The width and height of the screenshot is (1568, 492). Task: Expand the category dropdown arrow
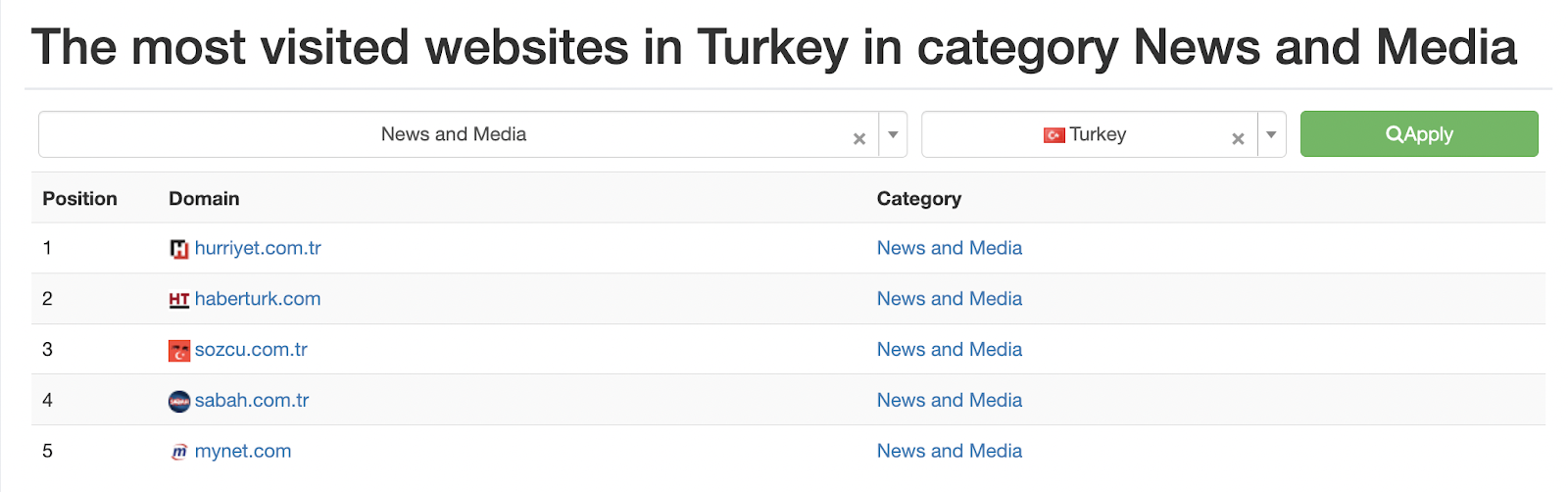click(893, 135)
